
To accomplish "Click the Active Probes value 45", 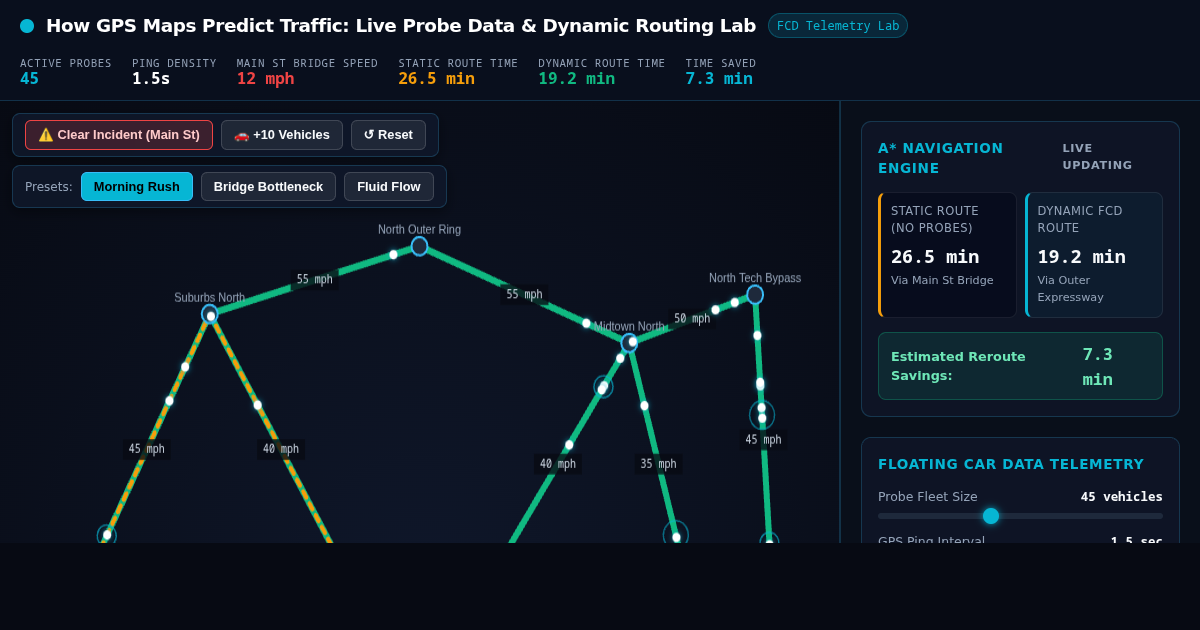I will pos(30,79).
